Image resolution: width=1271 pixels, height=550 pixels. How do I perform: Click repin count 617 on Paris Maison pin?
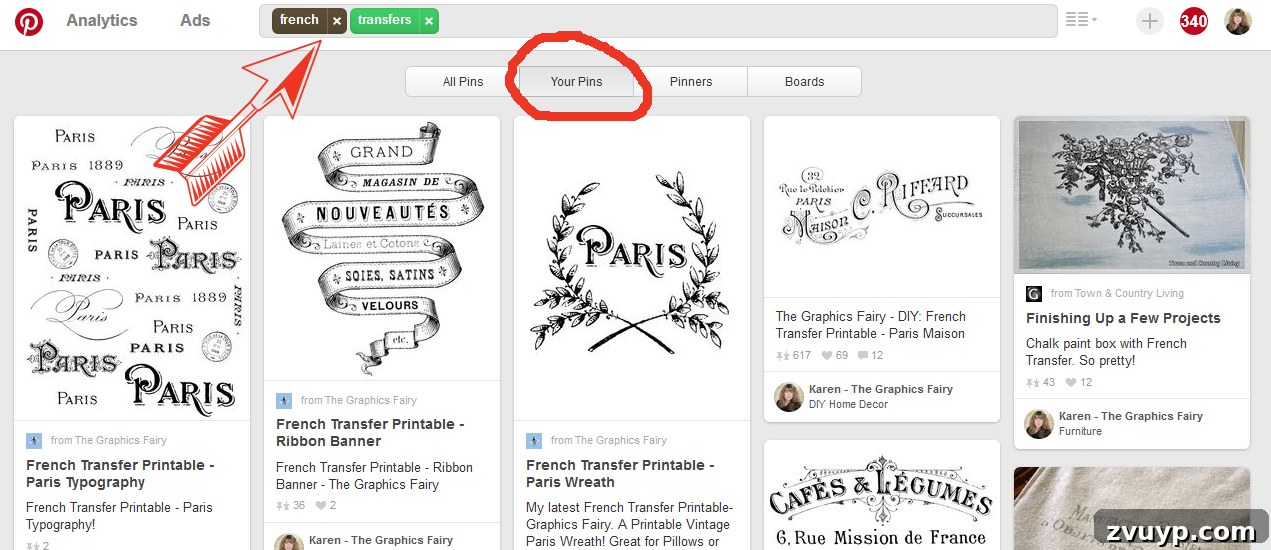794,355
